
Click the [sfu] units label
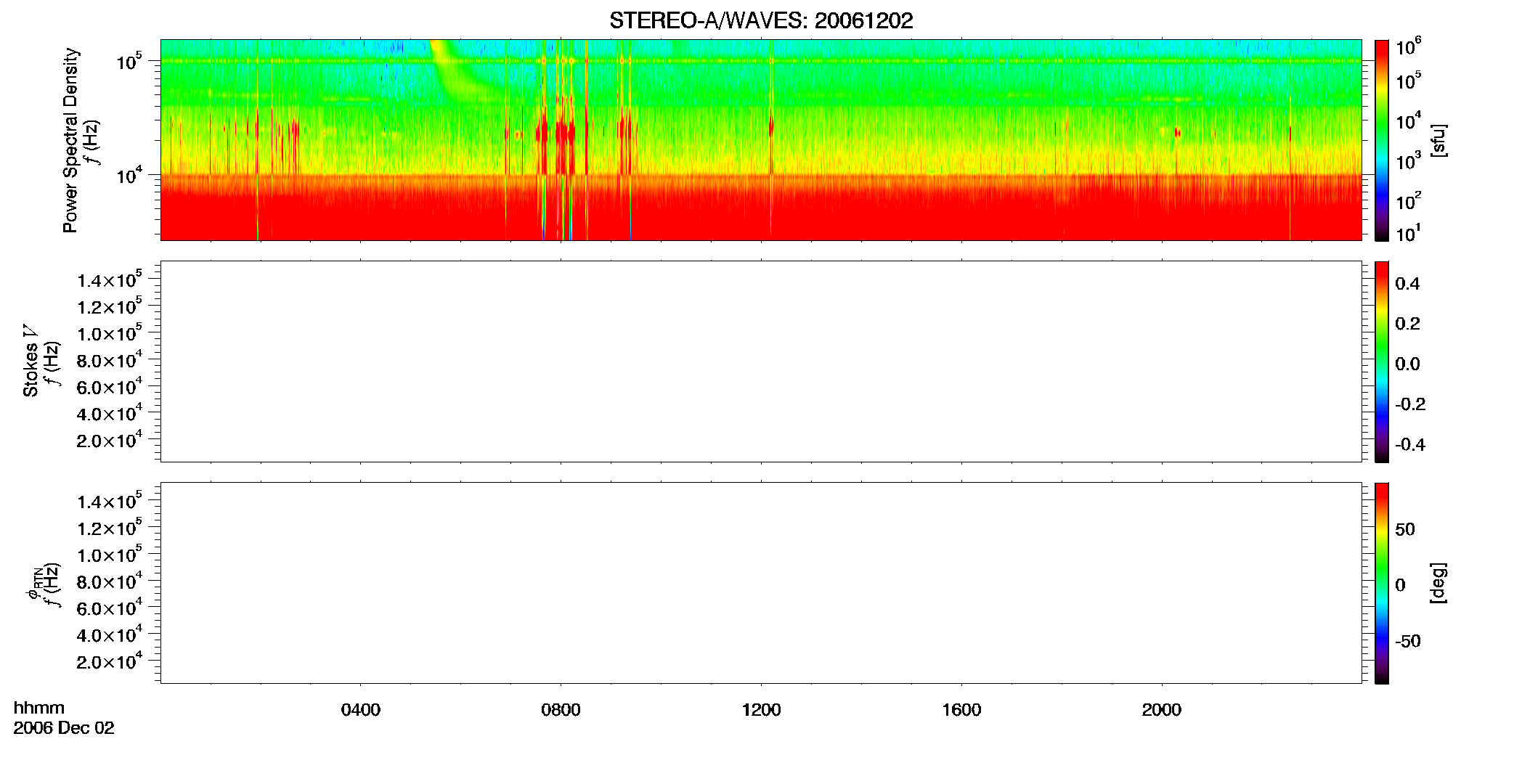coord(1438,140)
